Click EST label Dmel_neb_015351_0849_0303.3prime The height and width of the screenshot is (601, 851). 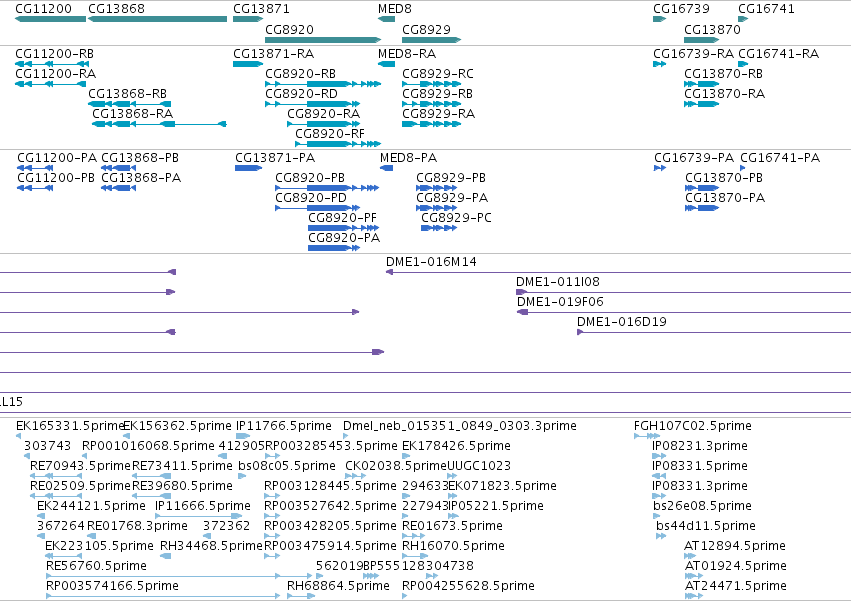tap(460, 426)
